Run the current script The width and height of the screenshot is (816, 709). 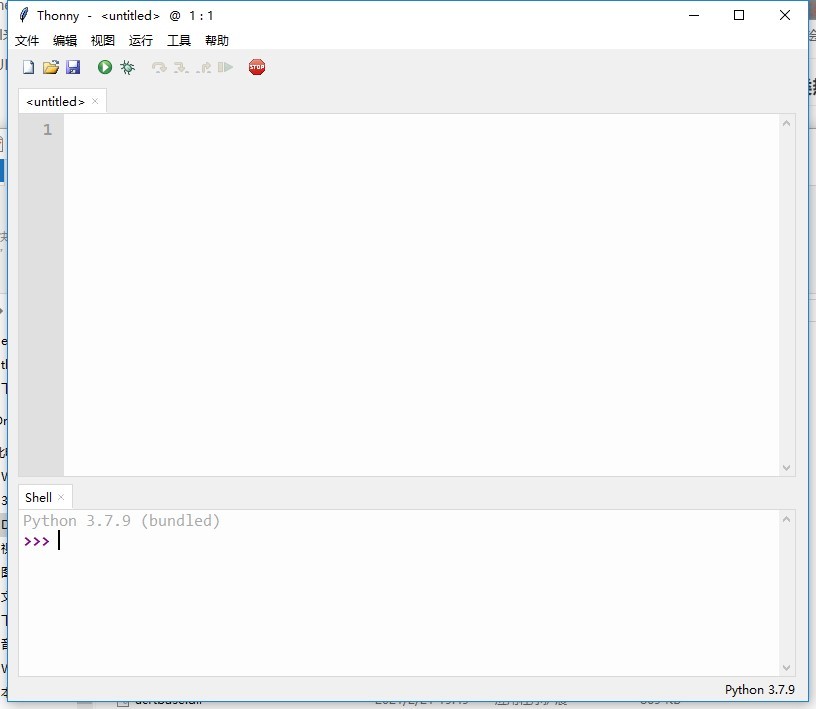104,67
